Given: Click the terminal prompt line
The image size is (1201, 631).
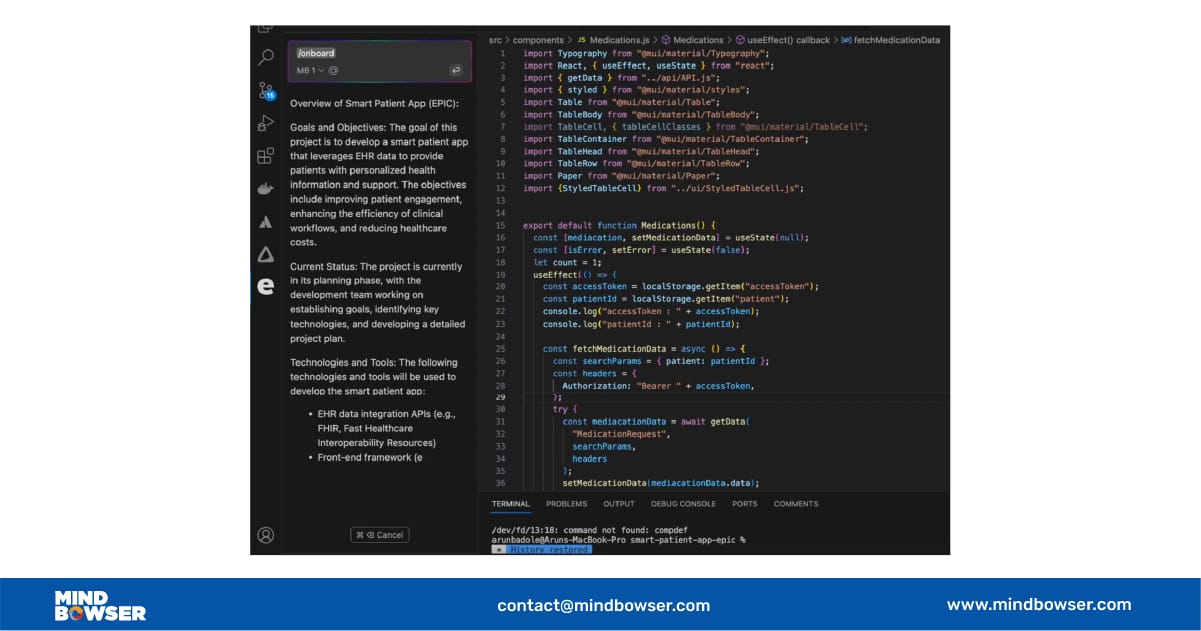Looking at the screenshot, I should tap(618, 539).
